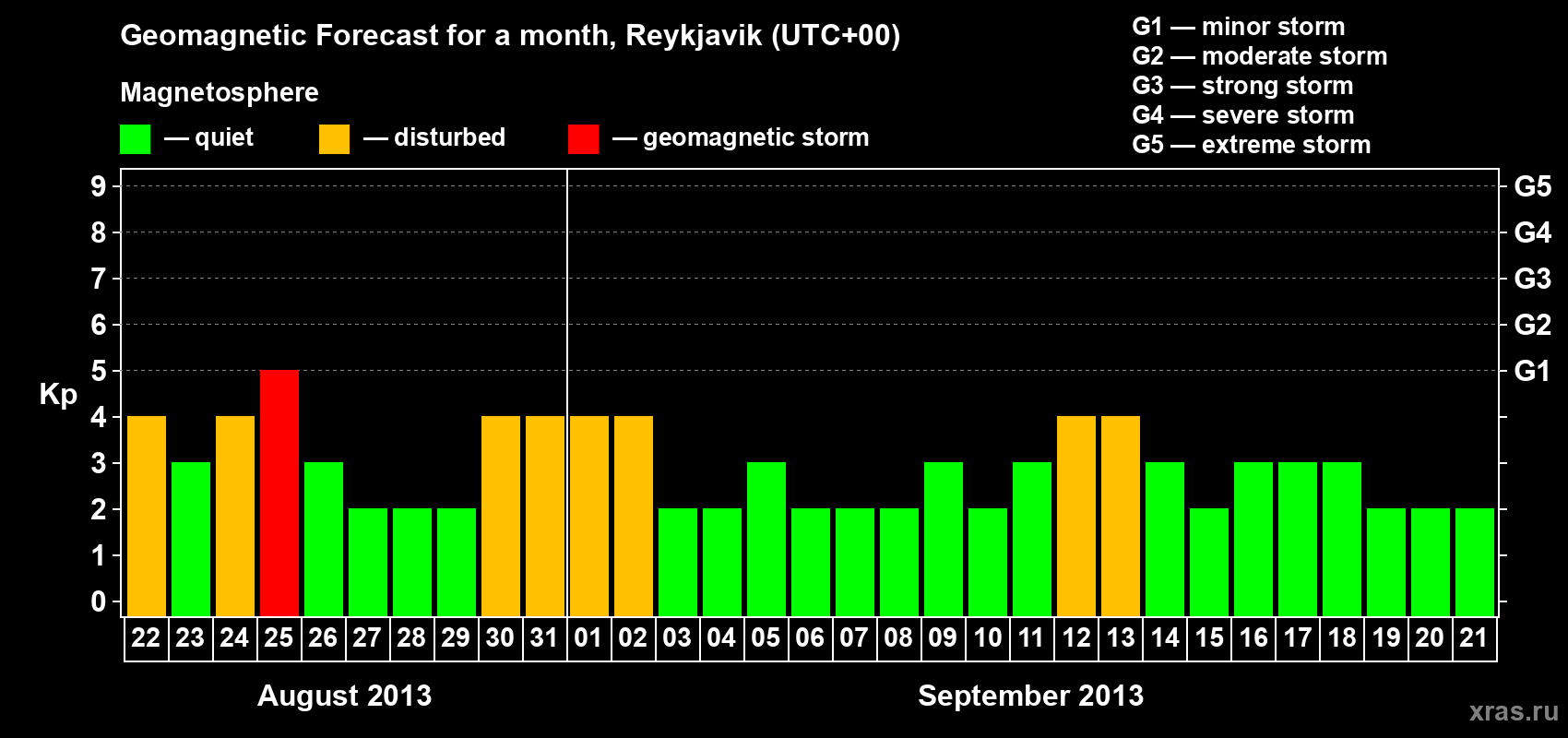Image resolution: width=1568 pixels, height=738 pixels.
Task: Click the orange bar for September 01
Action: [589, 516]
